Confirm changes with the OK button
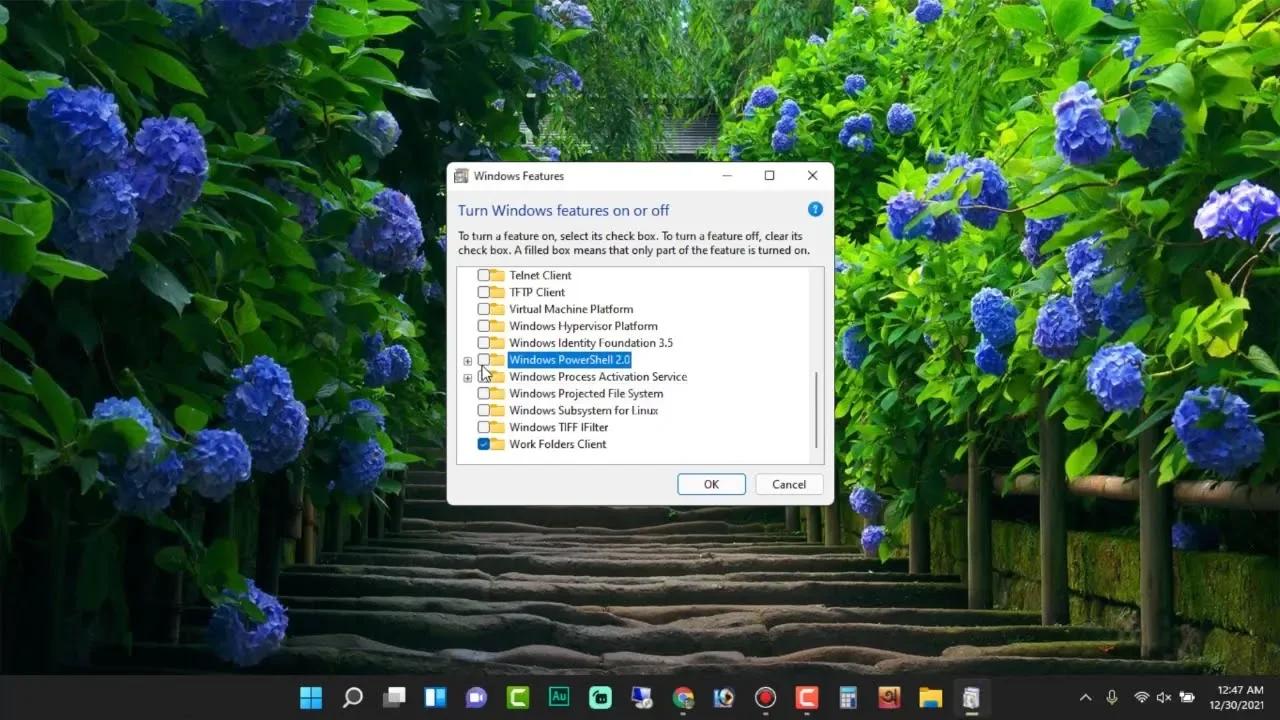 coord(711,484)
